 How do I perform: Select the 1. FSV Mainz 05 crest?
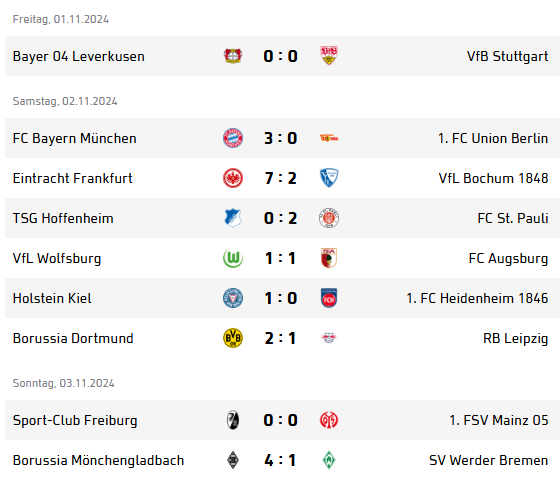[329, 420]
